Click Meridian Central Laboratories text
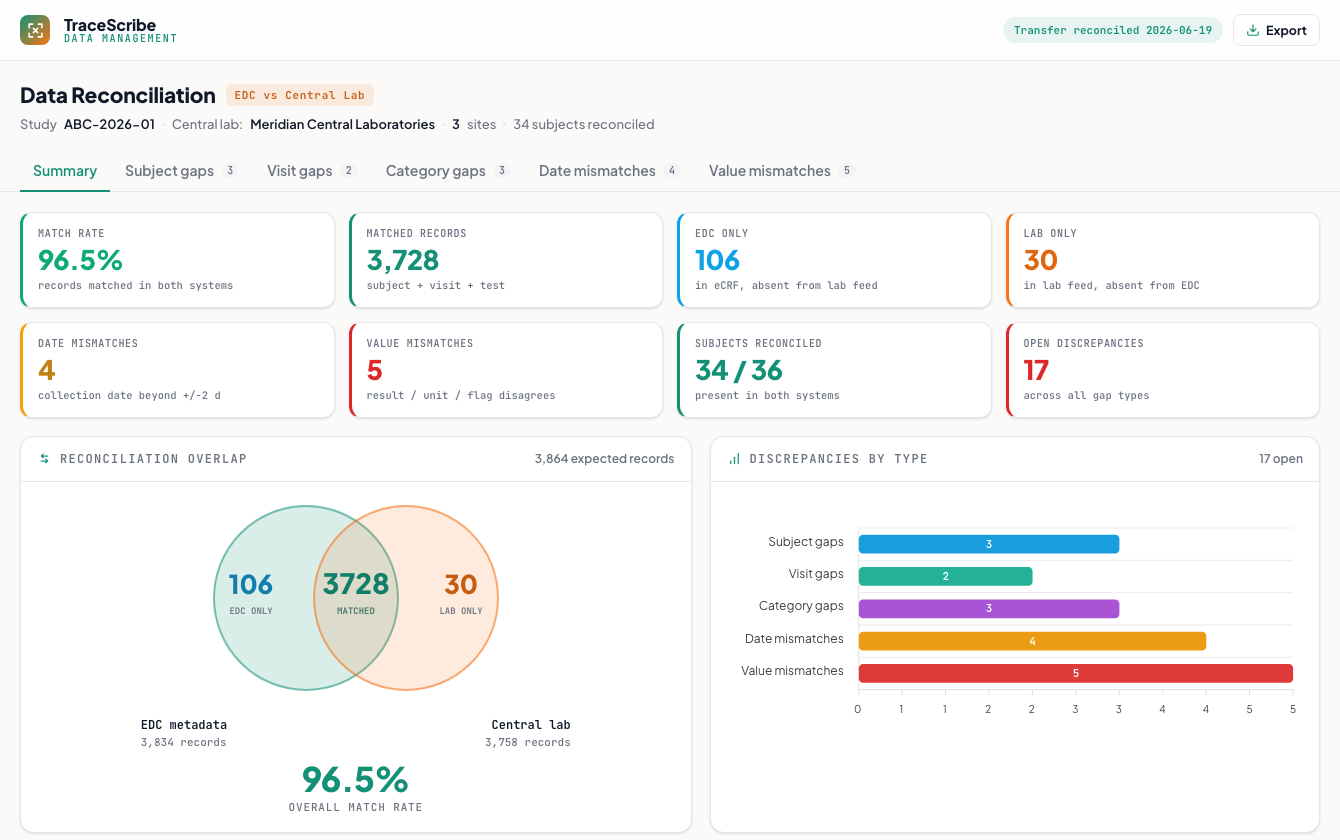 342,125
